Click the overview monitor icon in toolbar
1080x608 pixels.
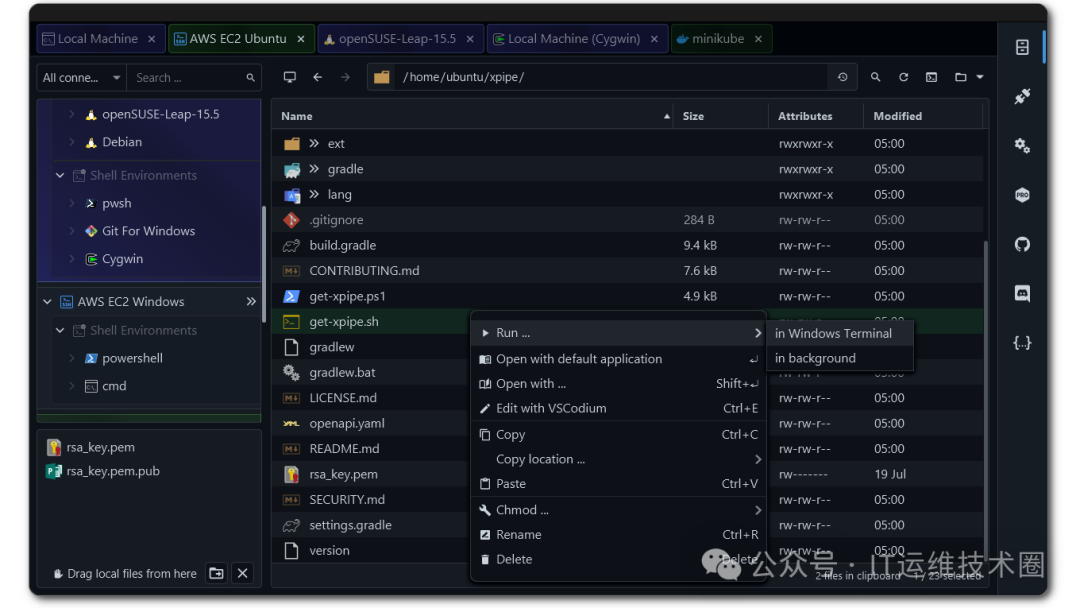[290, 77]
